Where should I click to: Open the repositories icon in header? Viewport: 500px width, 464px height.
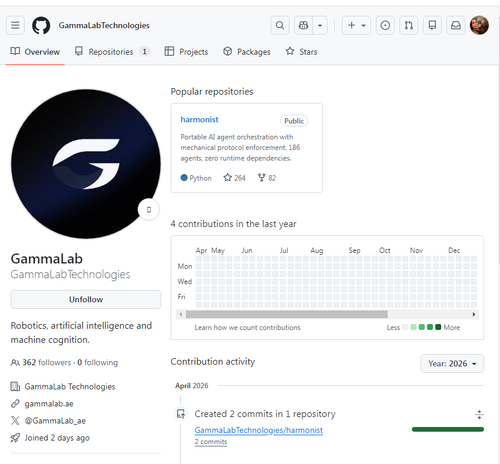click(x=432, y=25)
